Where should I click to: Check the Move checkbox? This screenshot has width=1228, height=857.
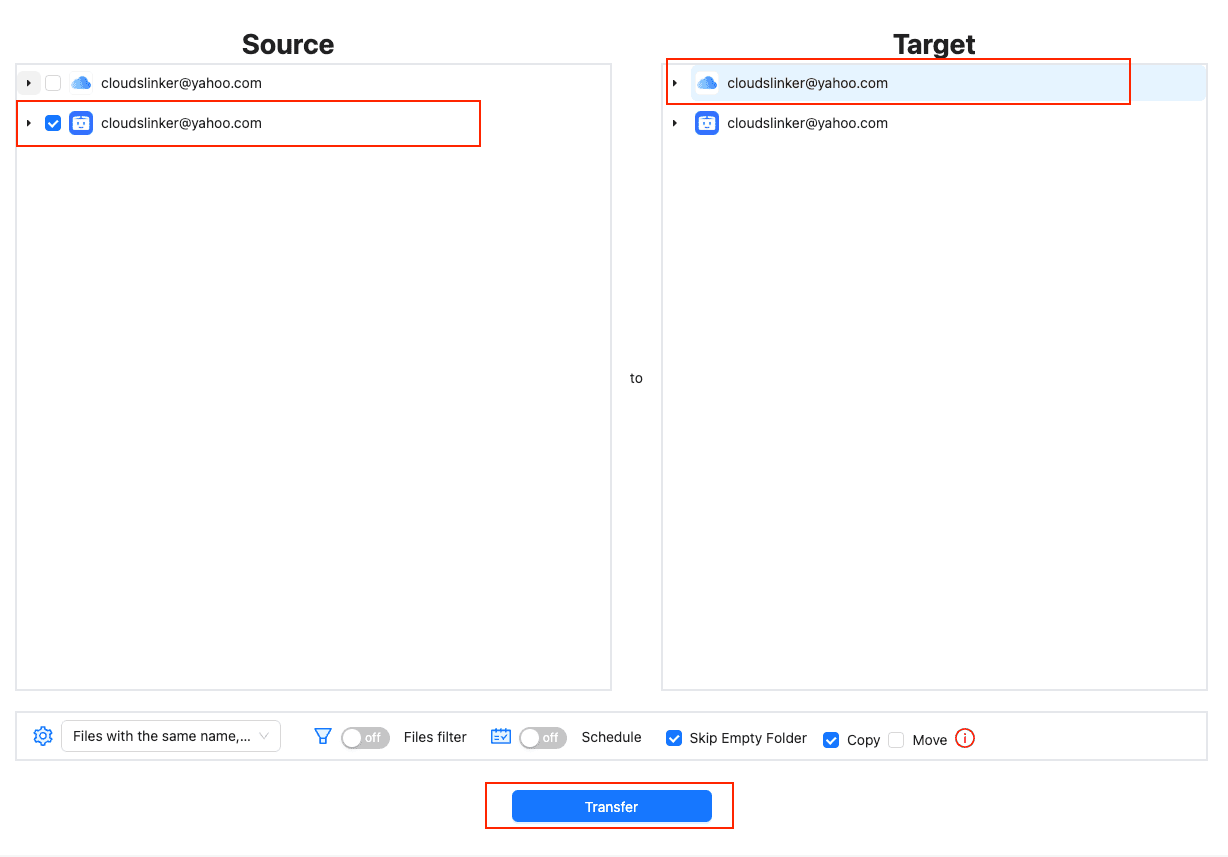[x=895, y=738]
